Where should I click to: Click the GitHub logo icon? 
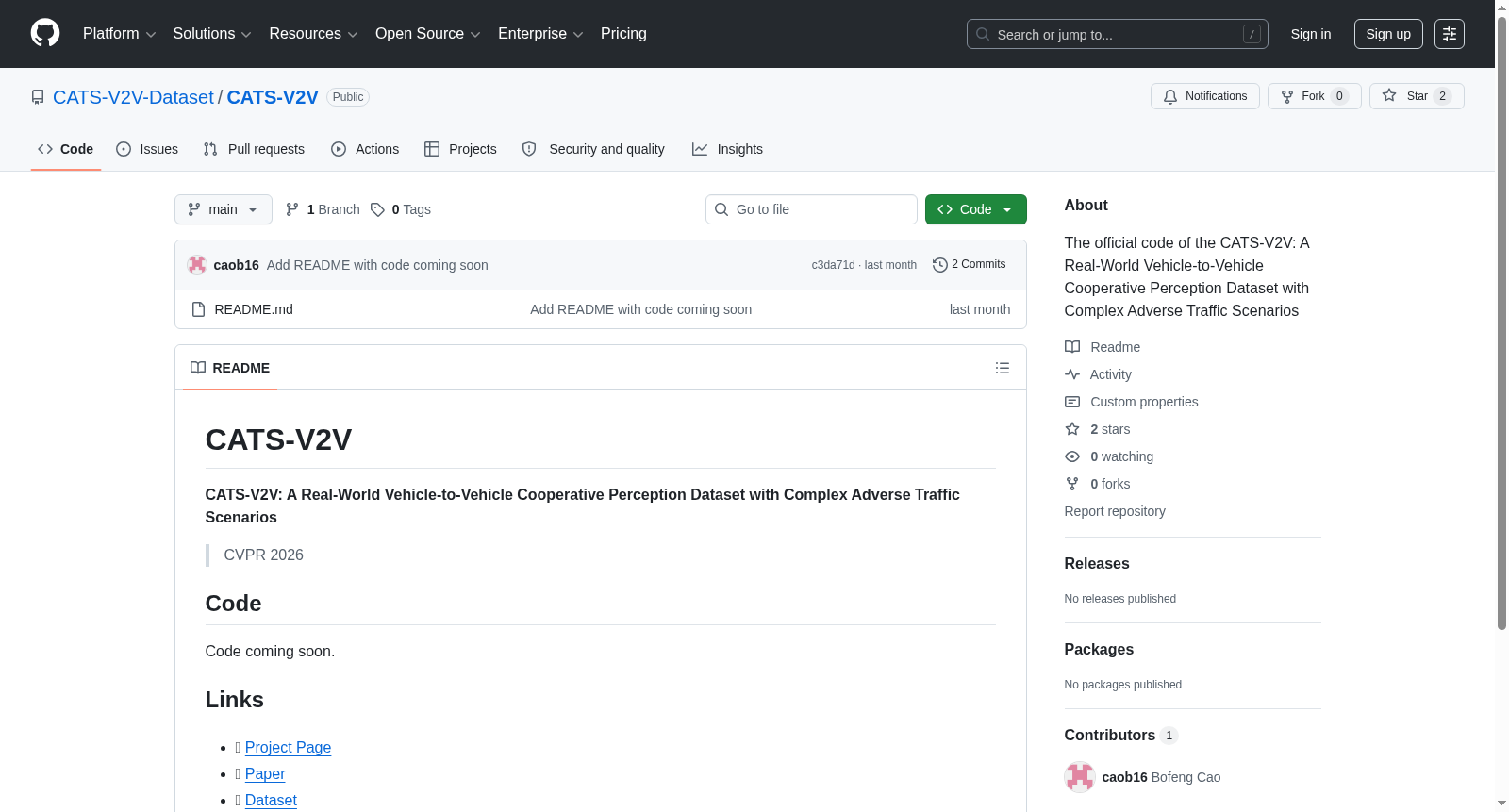coord(45,33)
